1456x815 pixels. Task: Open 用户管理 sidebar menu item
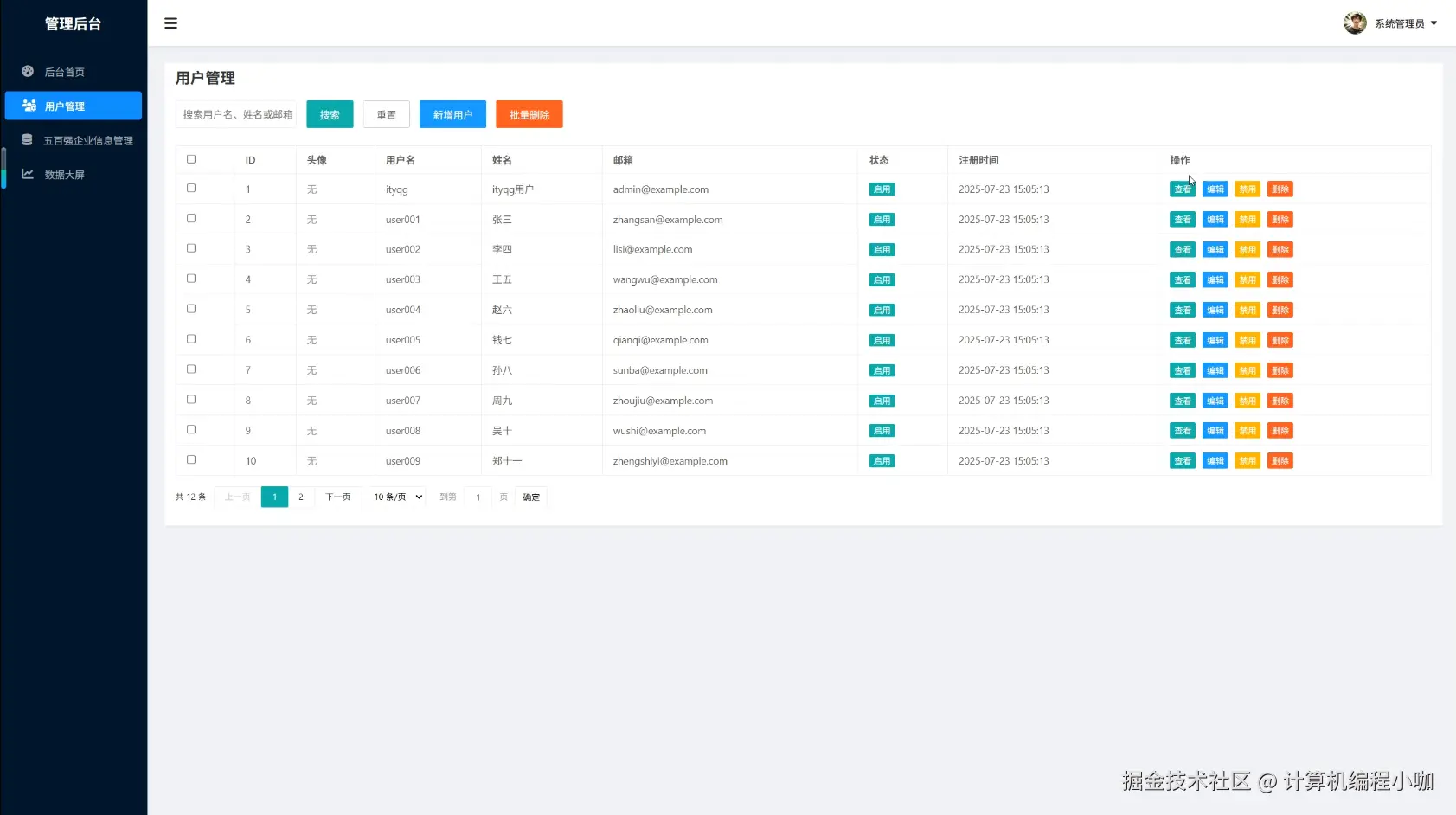74,106
